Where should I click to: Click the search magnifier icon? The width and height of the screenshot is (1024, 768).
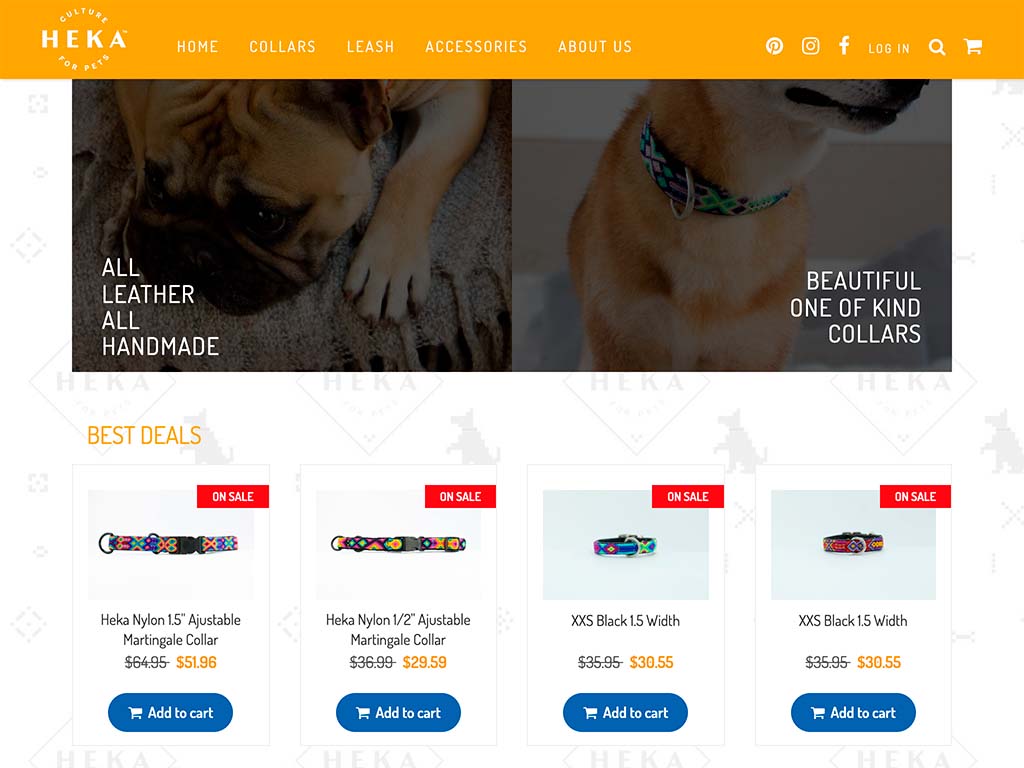tap(936, 47)
